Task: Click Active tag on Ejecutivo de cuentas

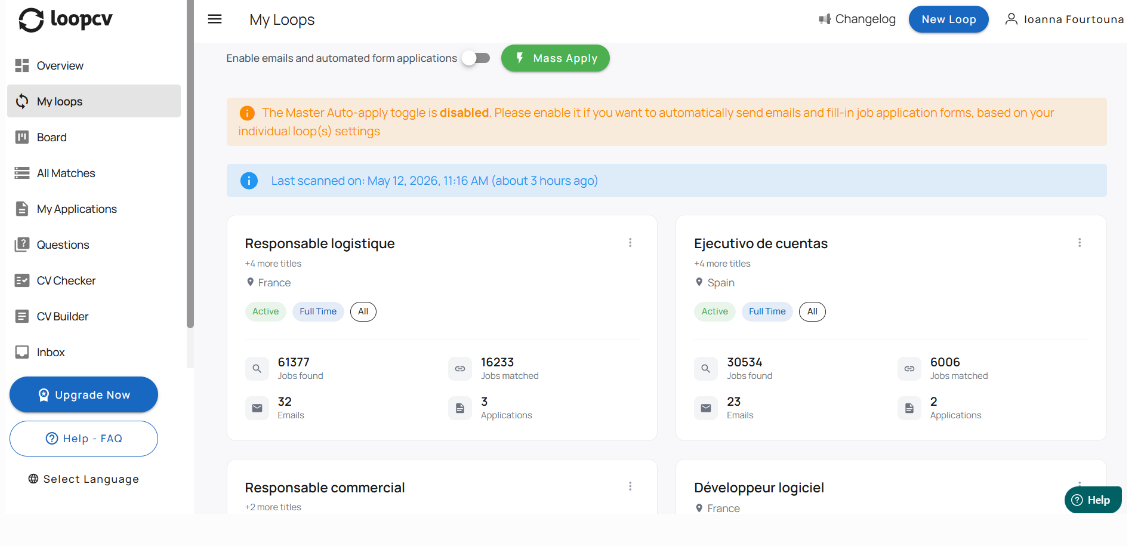Action: pyautogui.click(x=714, y=312)
